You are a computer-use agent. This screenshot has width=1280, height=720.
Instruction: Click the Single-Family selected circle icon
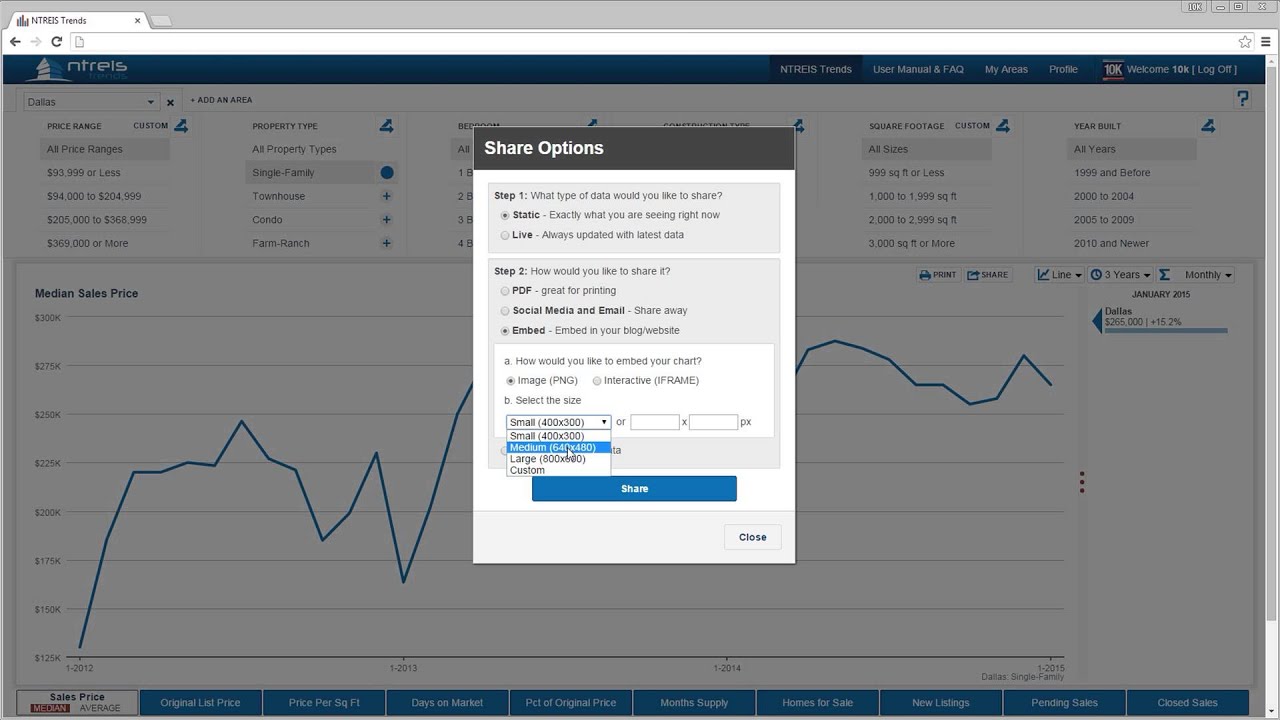386,173
